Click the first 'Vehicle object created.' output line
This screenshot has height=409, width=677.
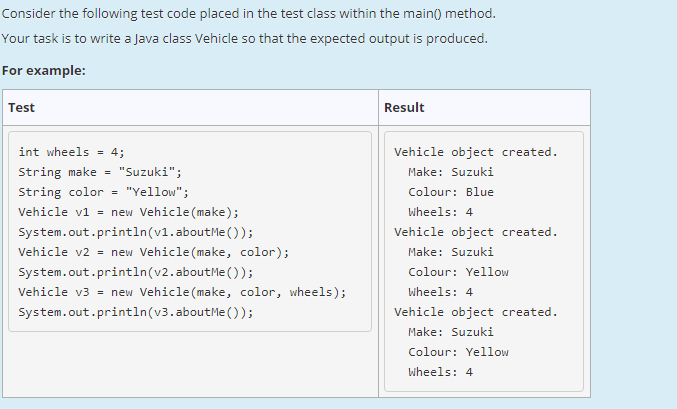point(475,152)
